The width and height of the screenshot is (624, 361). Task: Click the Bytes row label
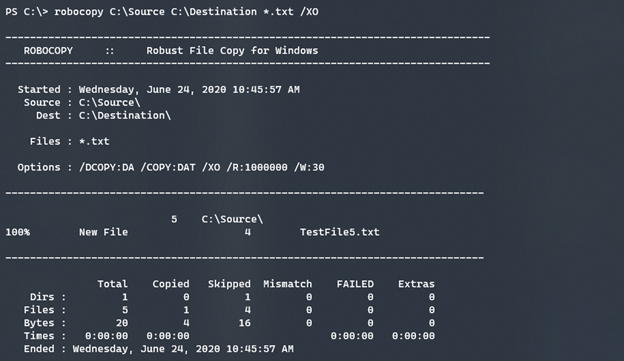39,323
